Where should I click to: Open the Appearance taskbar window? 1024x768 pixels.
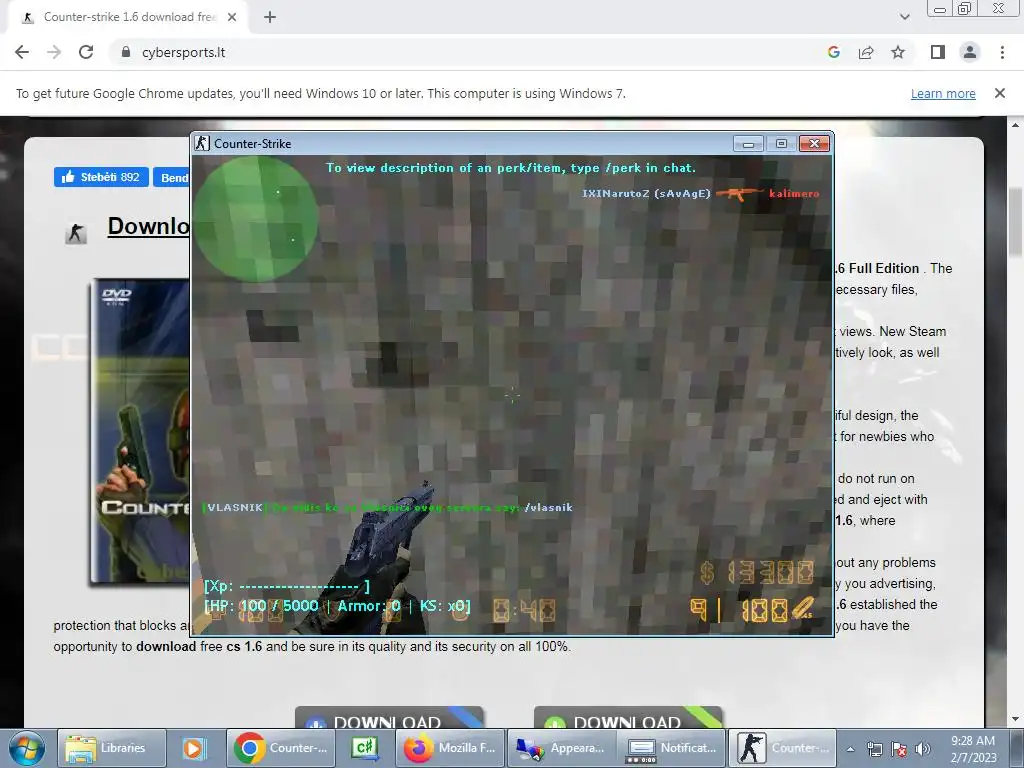560,748
